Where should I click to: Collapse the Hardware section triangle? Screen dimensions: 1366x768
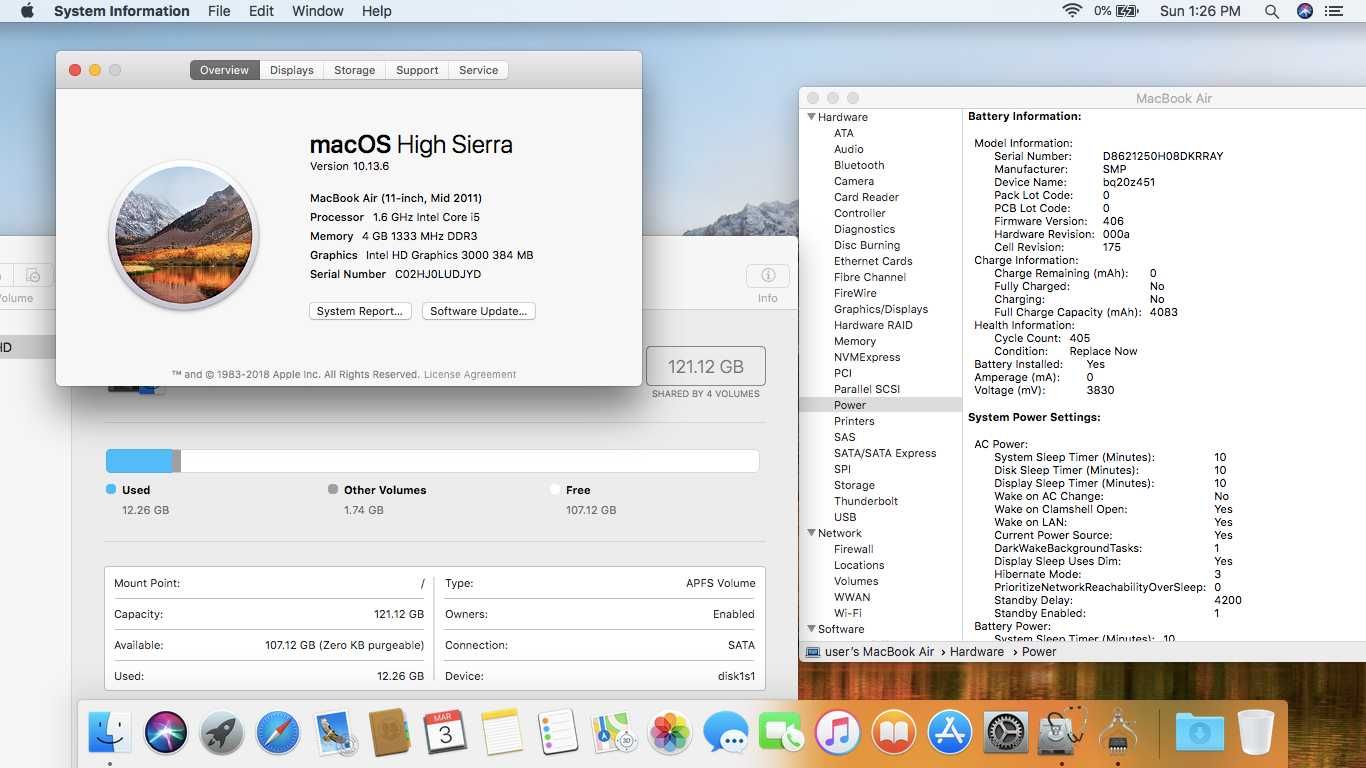click(811, 117)
